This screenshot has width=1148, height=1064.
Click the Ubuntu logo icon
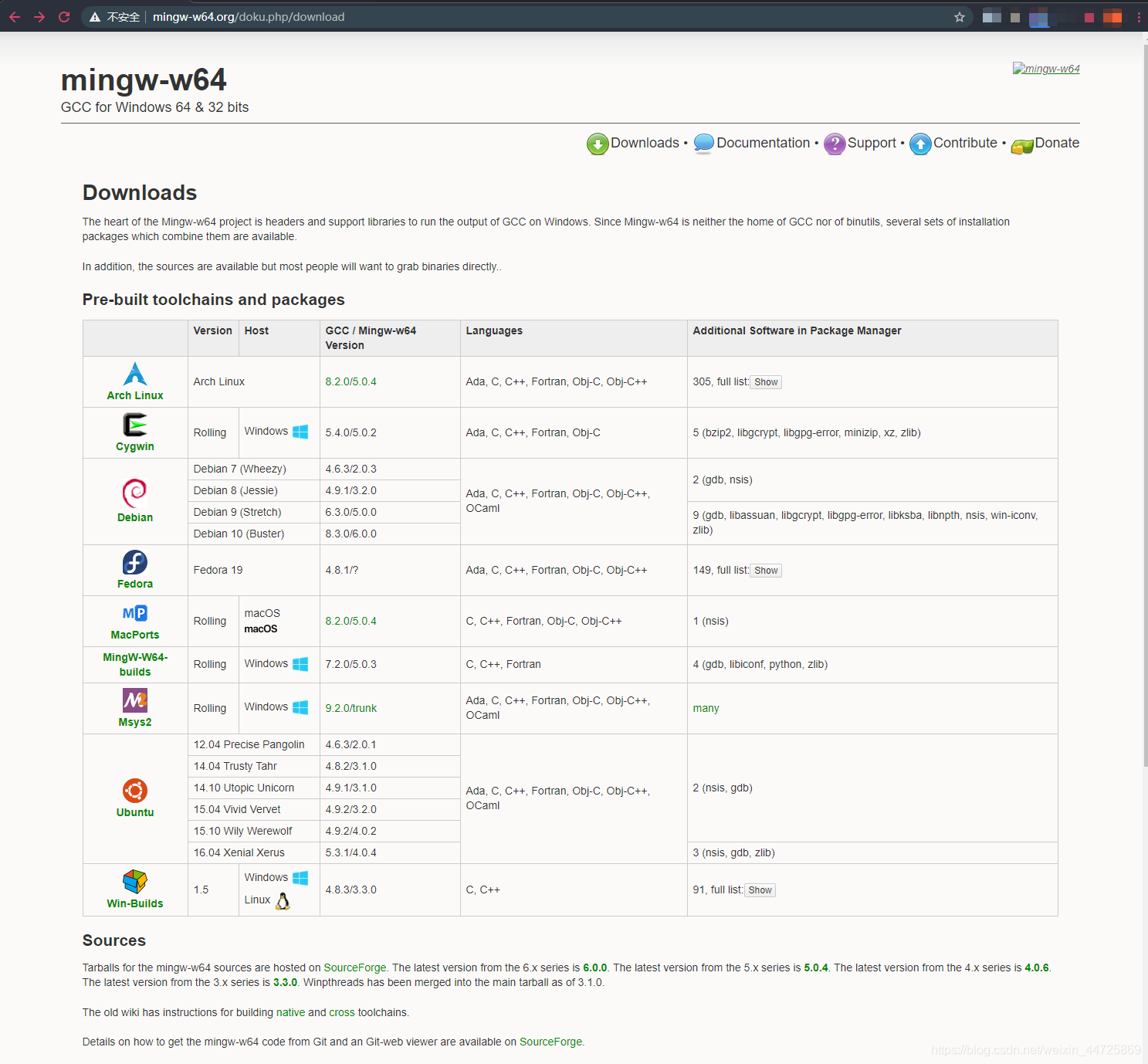coord(135,791)
